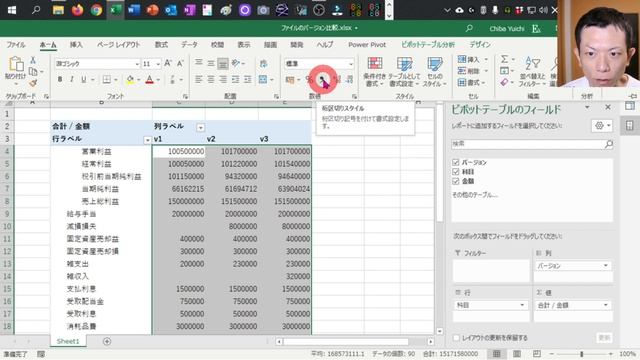Screen dimensions: 640x360
Task: Click the Underline button
Action: click(83, 79)
